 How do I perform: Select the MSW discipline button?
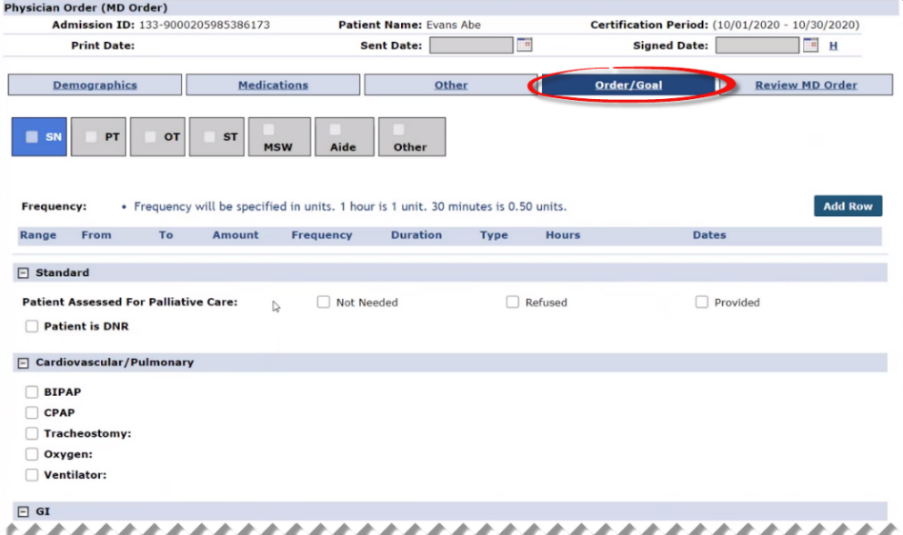point(277,137)
